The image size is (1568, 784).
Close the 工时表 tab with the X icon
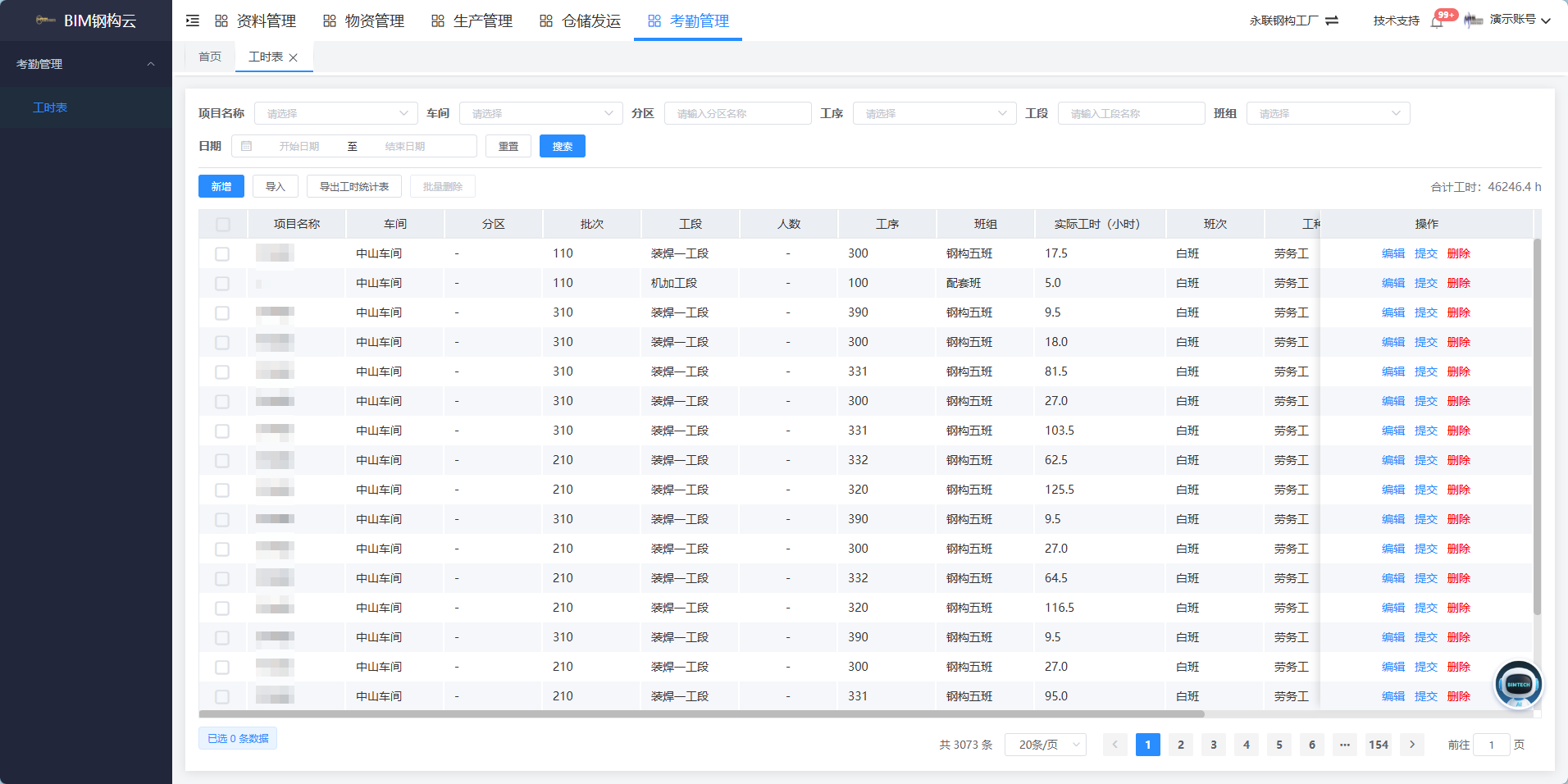(294, 57)
